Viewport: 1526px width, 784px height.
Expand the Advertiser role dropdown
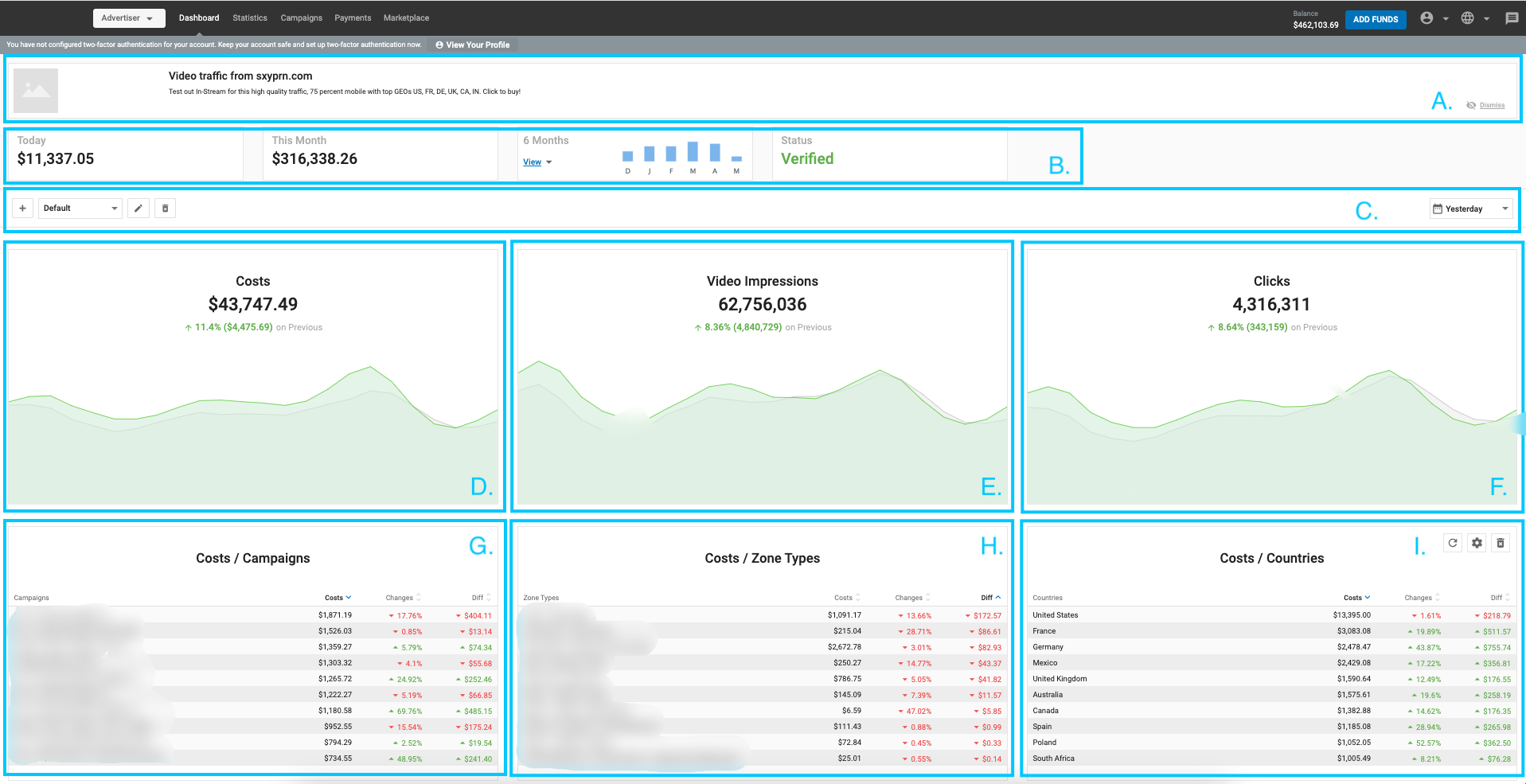pyautogui.click(x=128, y=18)
